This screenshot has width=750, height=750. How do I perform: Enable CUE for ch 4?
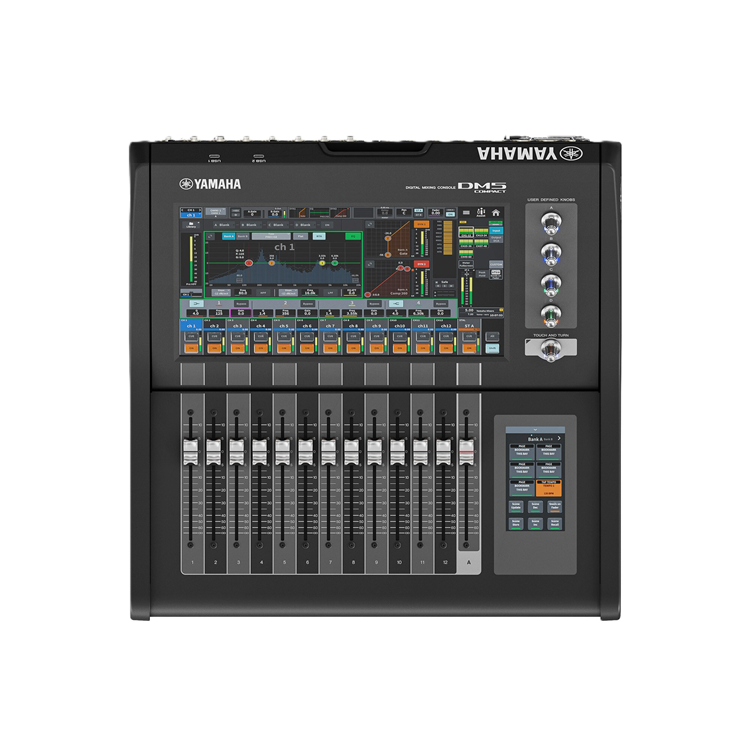(261, 336)
